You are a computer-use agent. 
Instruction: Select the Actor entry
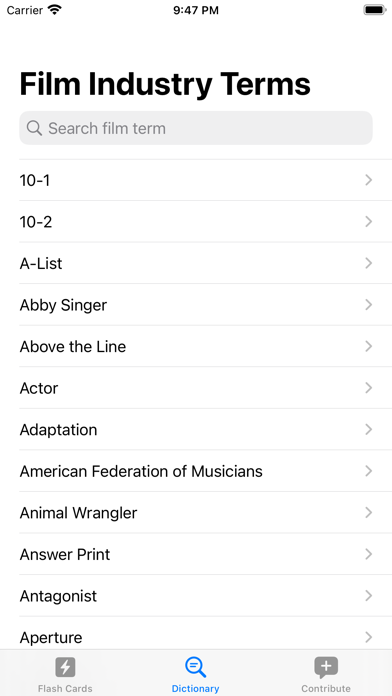click(206, 388)
